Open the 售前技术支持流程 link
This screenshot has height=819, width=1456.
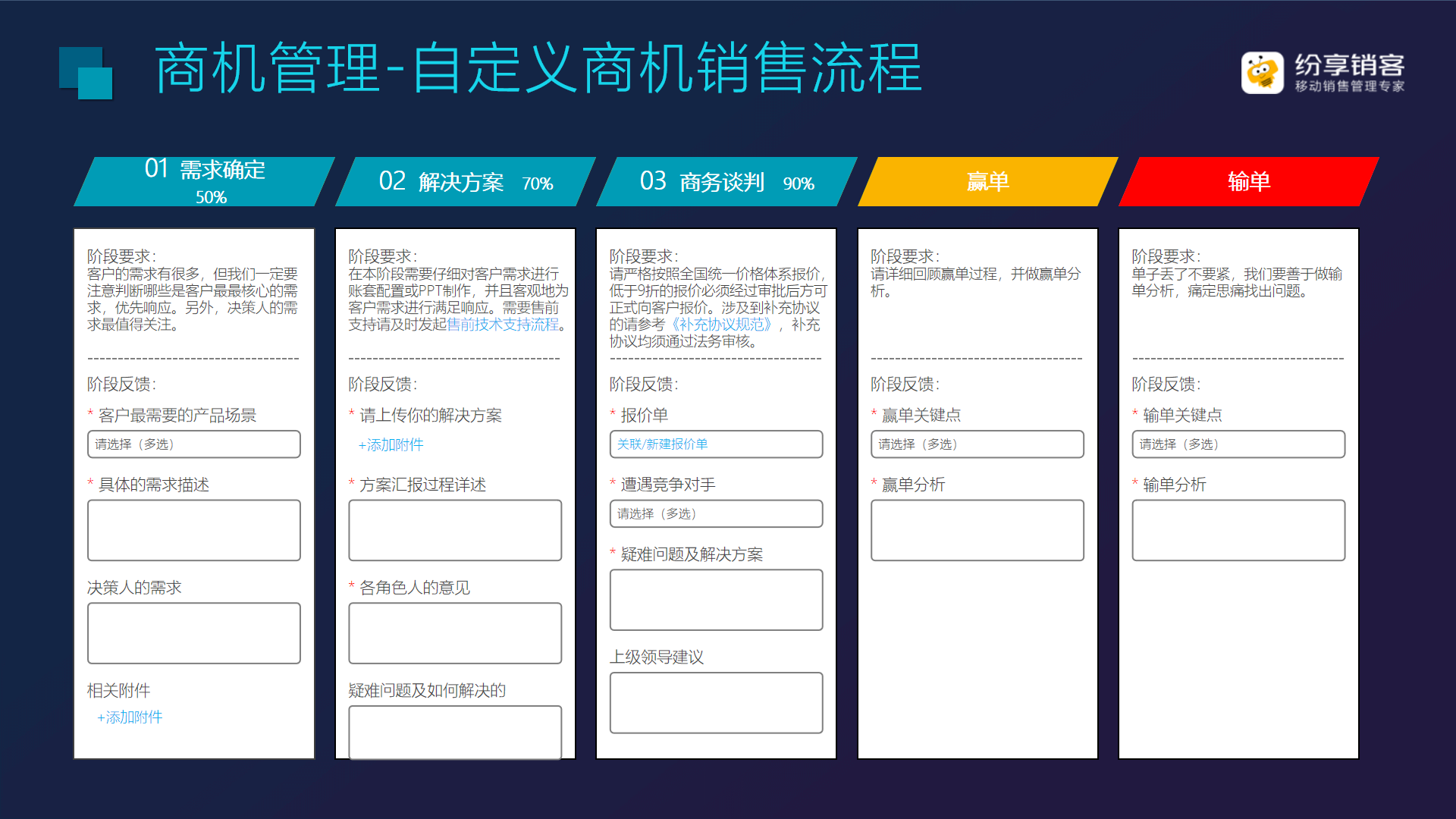pos(503,325)
